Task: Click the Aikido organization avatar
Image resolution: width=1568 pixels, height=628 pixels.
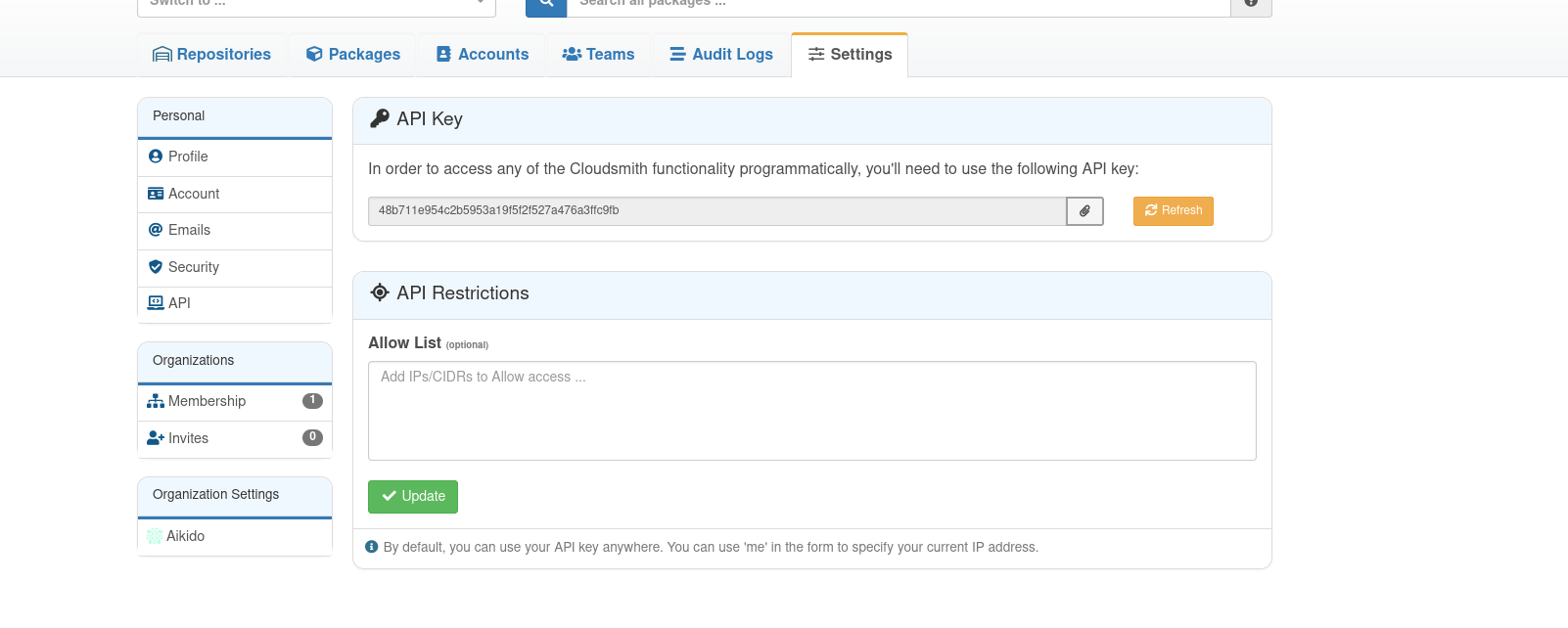Action: coord(155,536)
